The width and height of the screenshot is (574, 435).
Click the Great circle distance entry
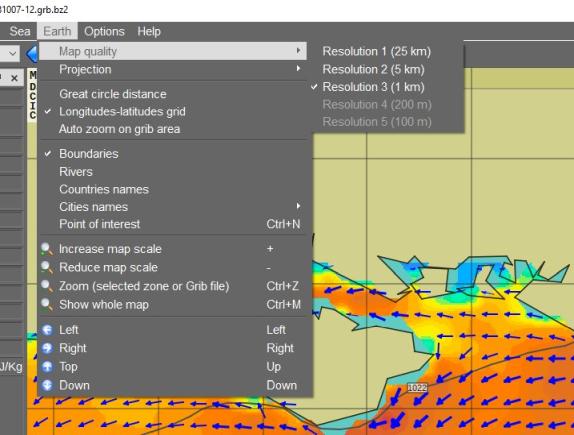pyautogui.click(x=175, y=94)
